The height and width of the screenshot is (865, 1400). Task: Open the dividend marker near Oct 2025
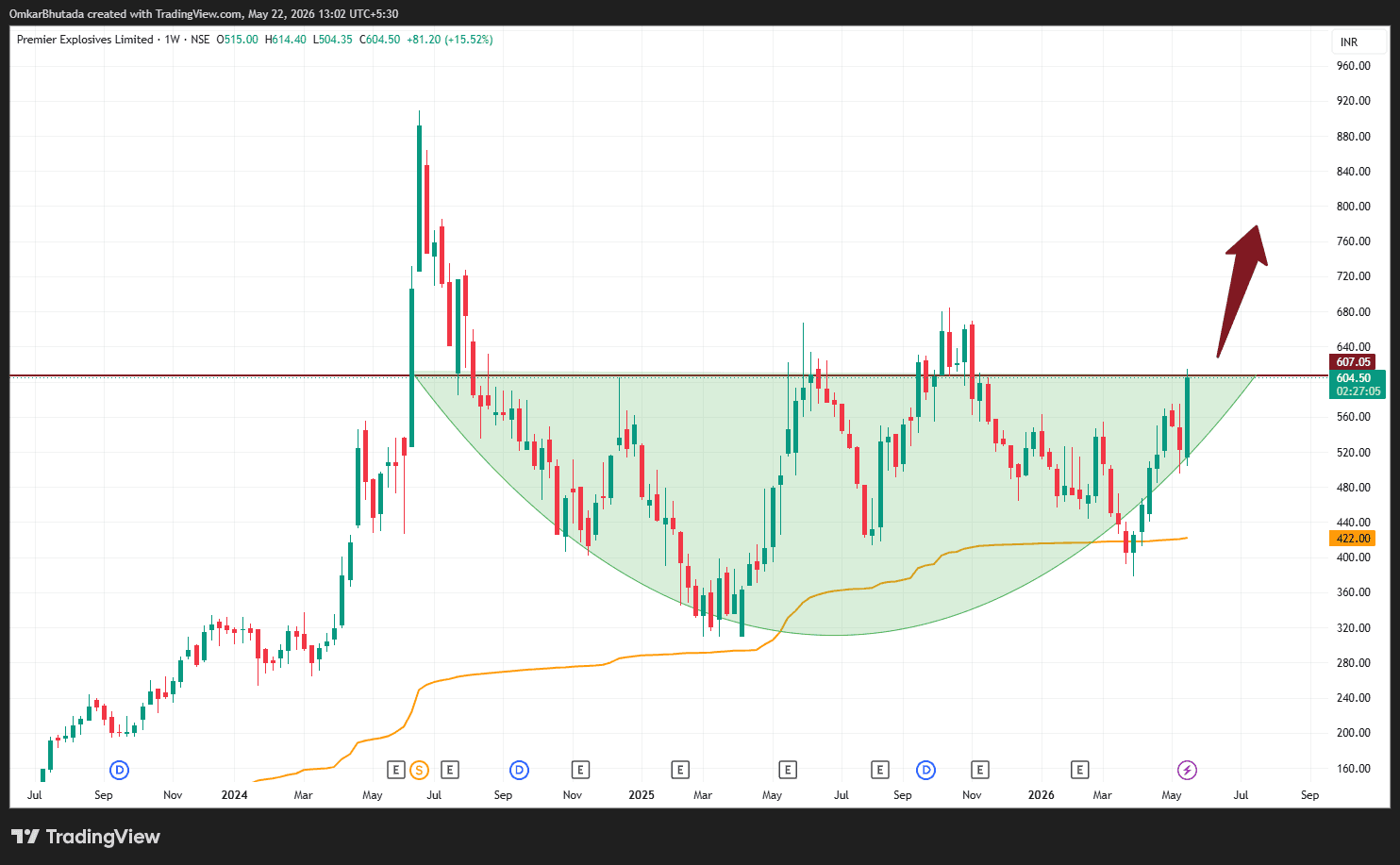tap(926, 771)
